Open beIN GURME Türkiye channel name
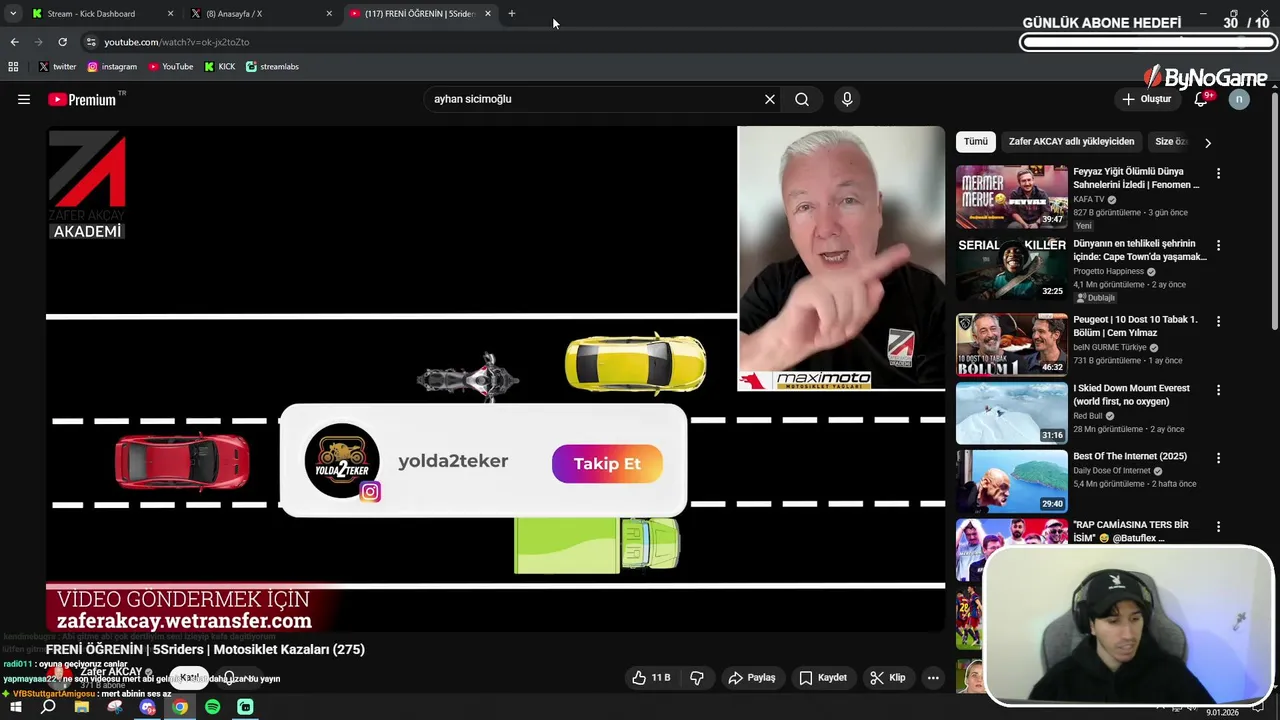1280x720 pixels. (1110, 347)
